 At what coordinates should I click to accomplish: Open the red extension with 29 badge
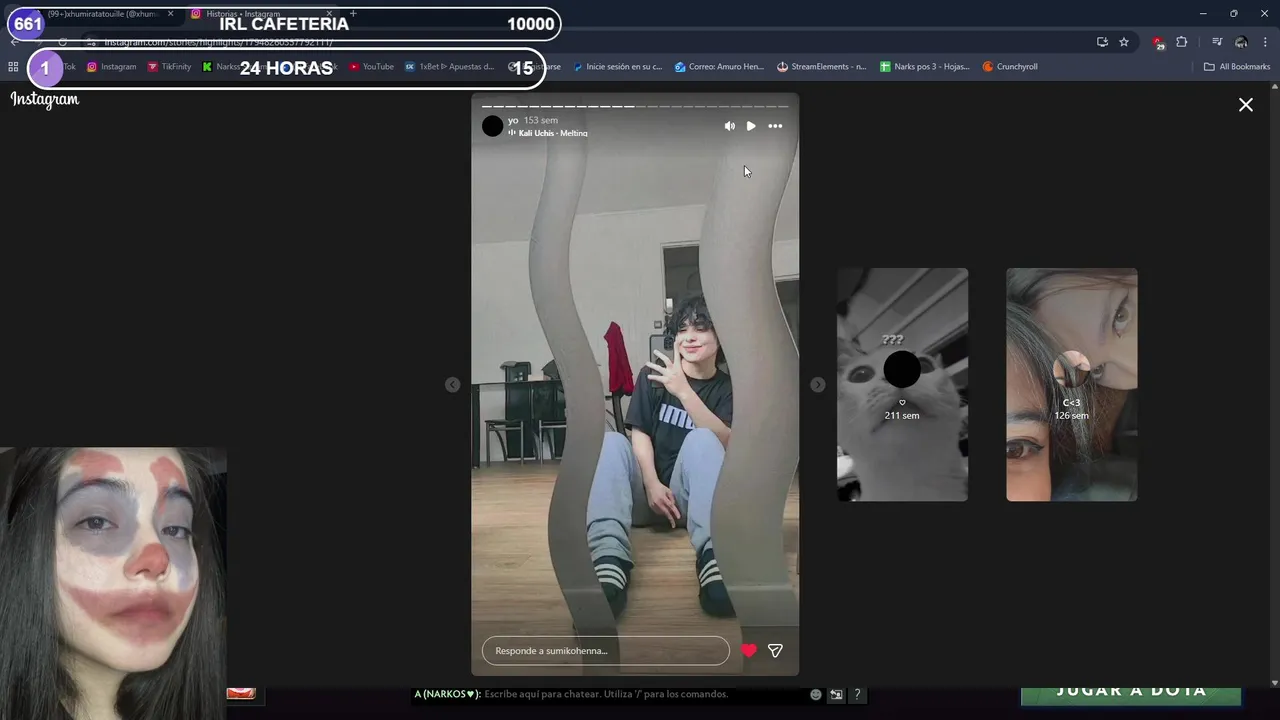[x=1158, y=42]
